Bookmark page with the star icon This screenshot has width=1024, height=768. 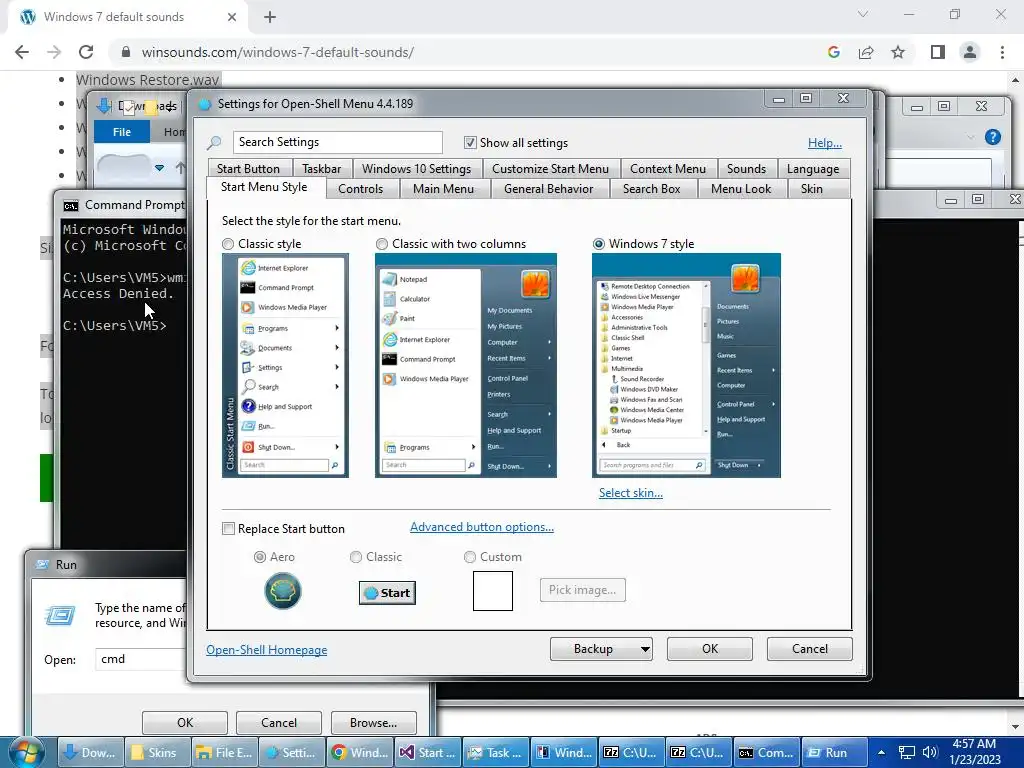pyautogui.click(x=898, y=52)
